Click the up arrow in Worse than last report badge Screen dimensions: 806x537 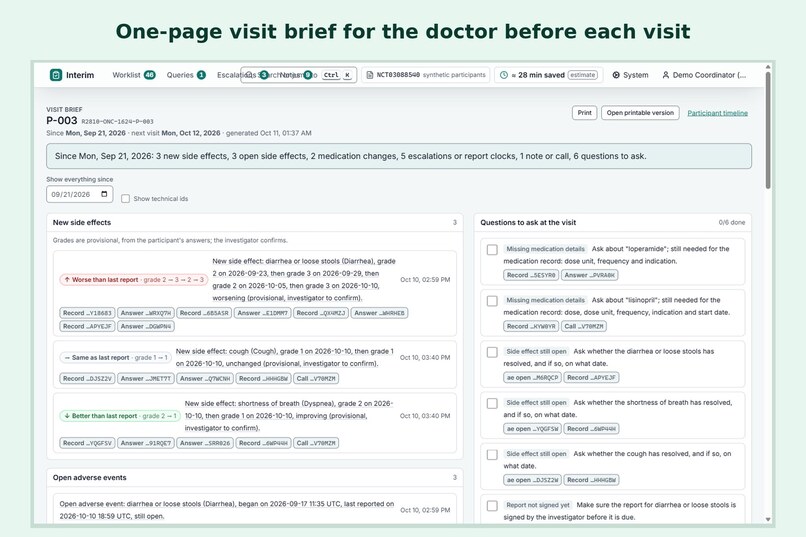(x=67, y=280)
